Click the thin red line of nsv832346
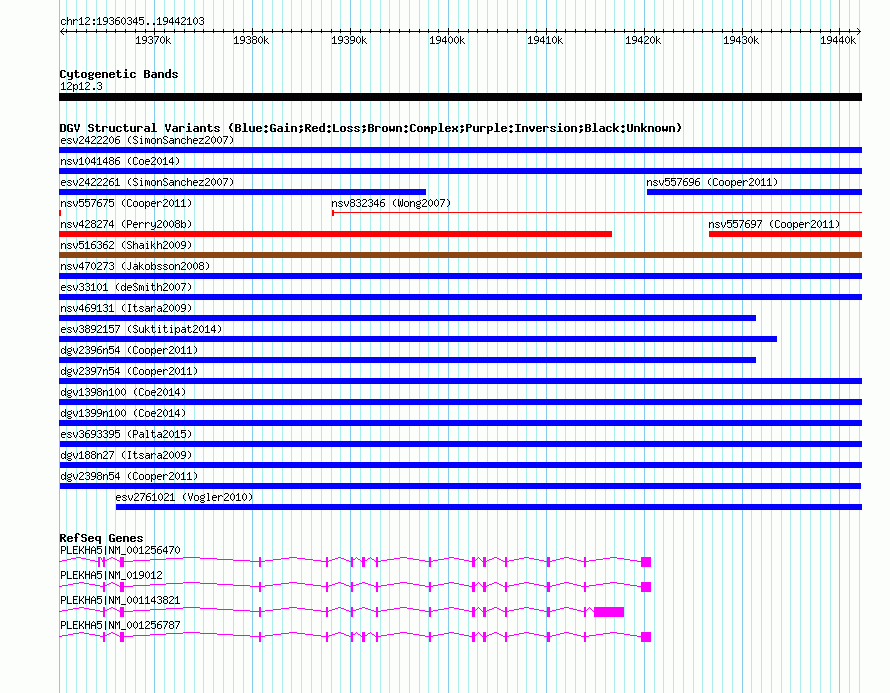 click(597, 212)
